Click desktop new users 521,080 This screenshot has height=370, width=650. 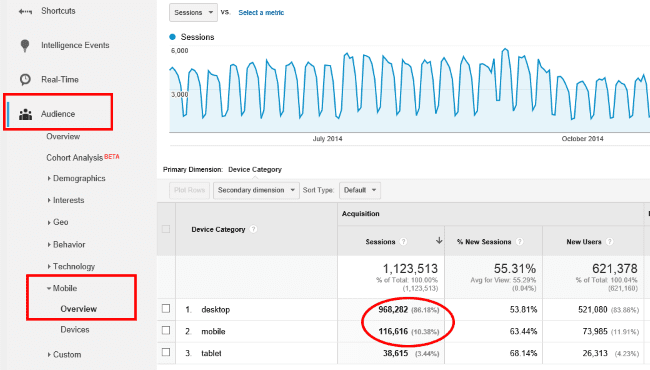[592, 310]
